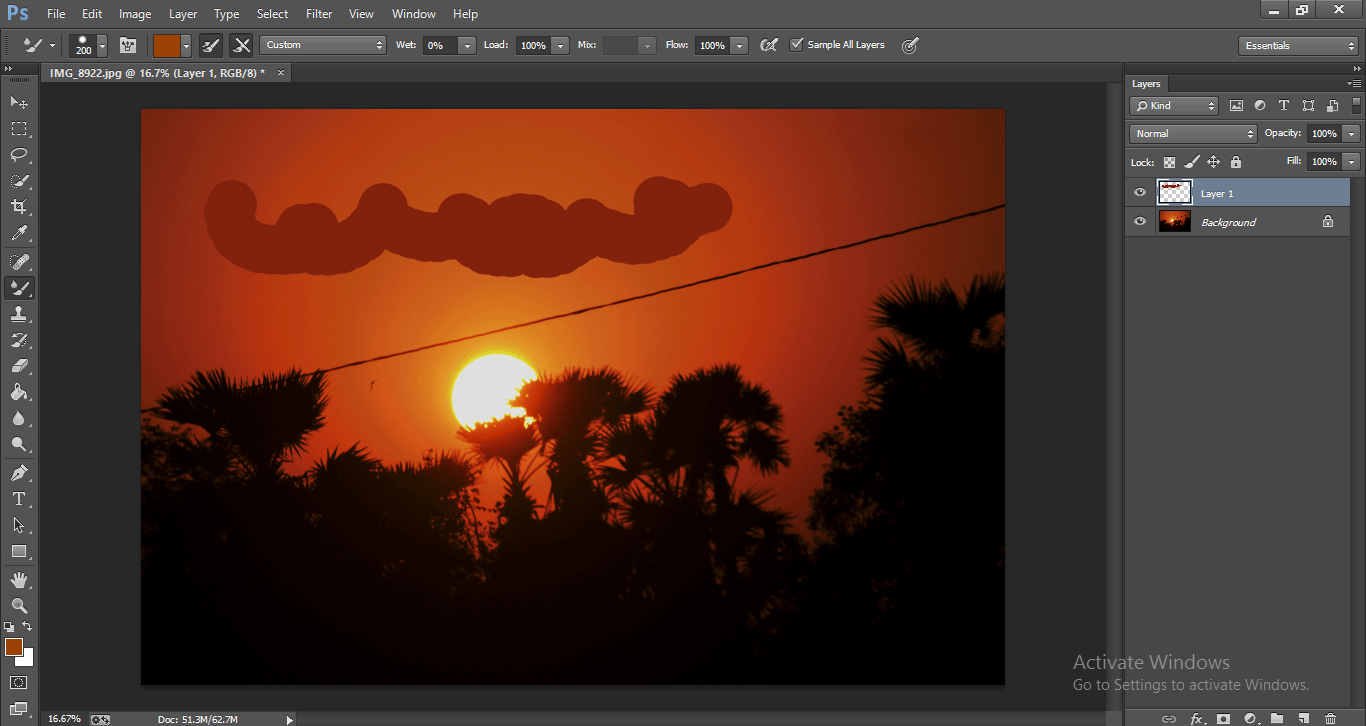Open the Normal blend mode dropdown

[x=1193, y=133]
